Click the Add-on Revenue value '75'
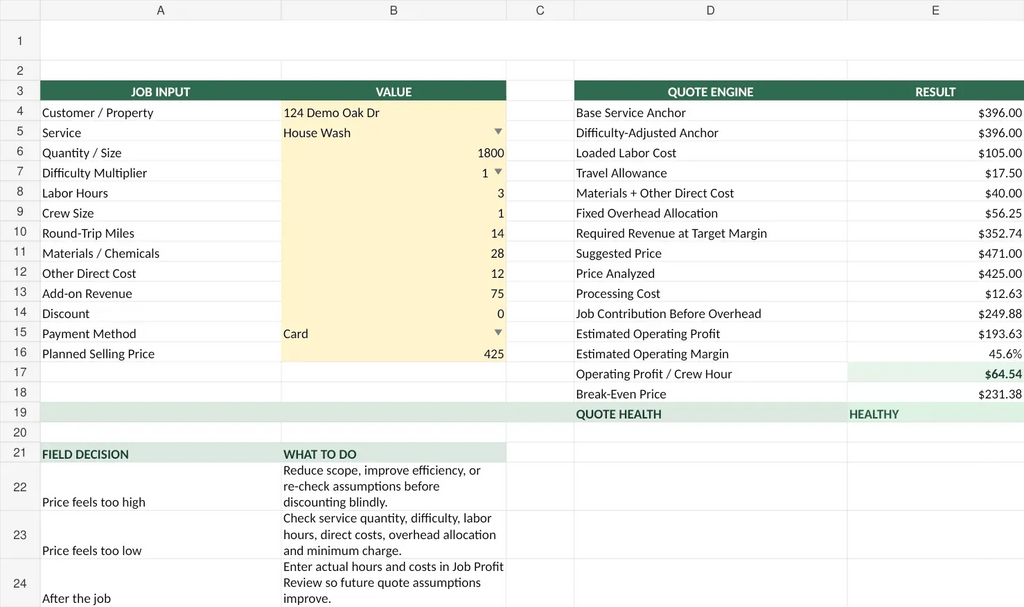Viewport: 1024px width, 607px height. [x=394, y=293]
